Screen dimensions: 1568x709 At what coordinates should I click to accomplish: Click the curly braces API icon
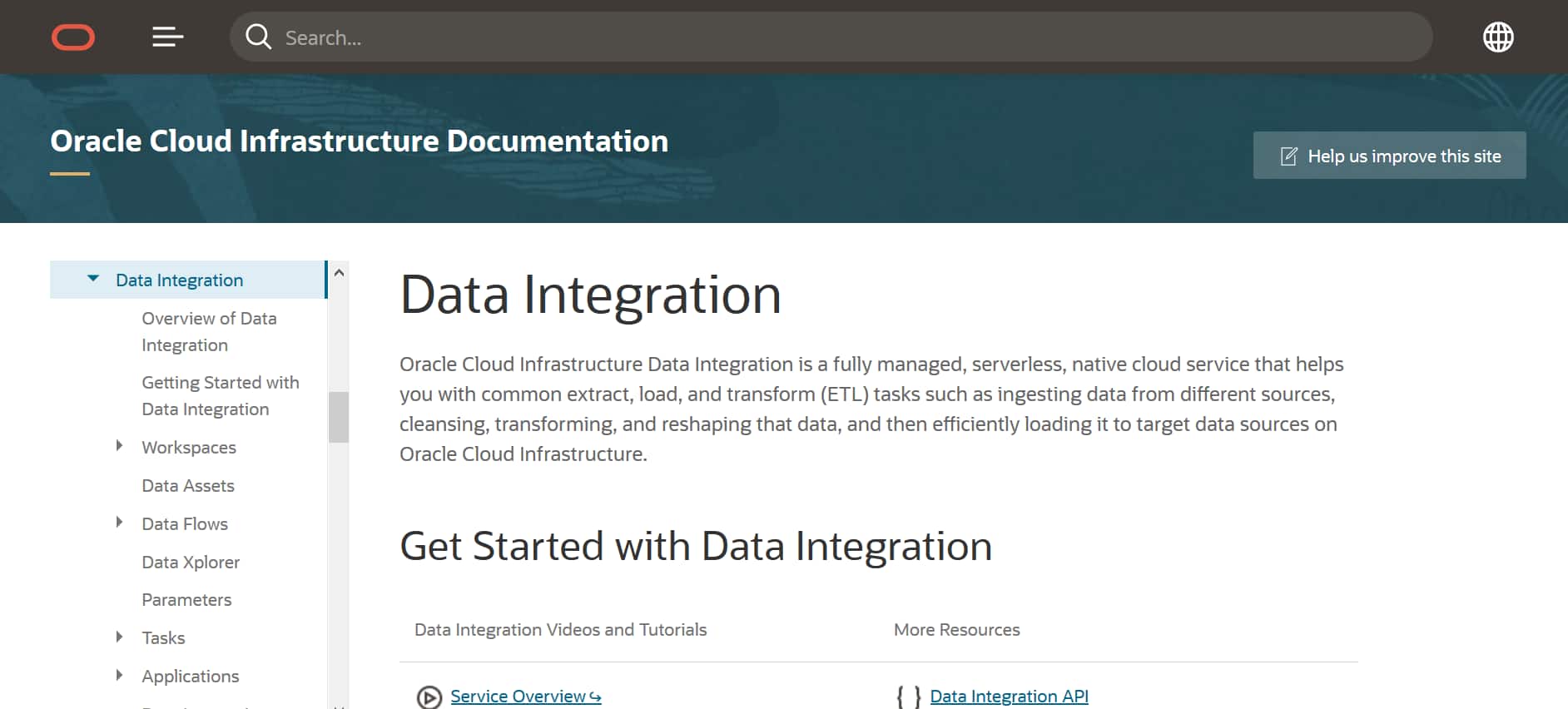[908, 697]
